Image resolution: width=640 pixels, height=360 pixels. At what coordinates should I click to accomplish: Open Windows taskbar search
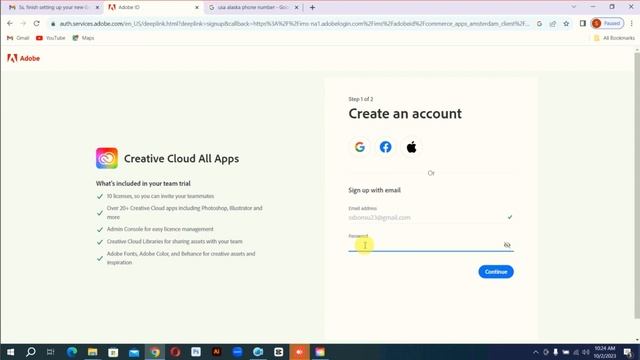point(31,352)
